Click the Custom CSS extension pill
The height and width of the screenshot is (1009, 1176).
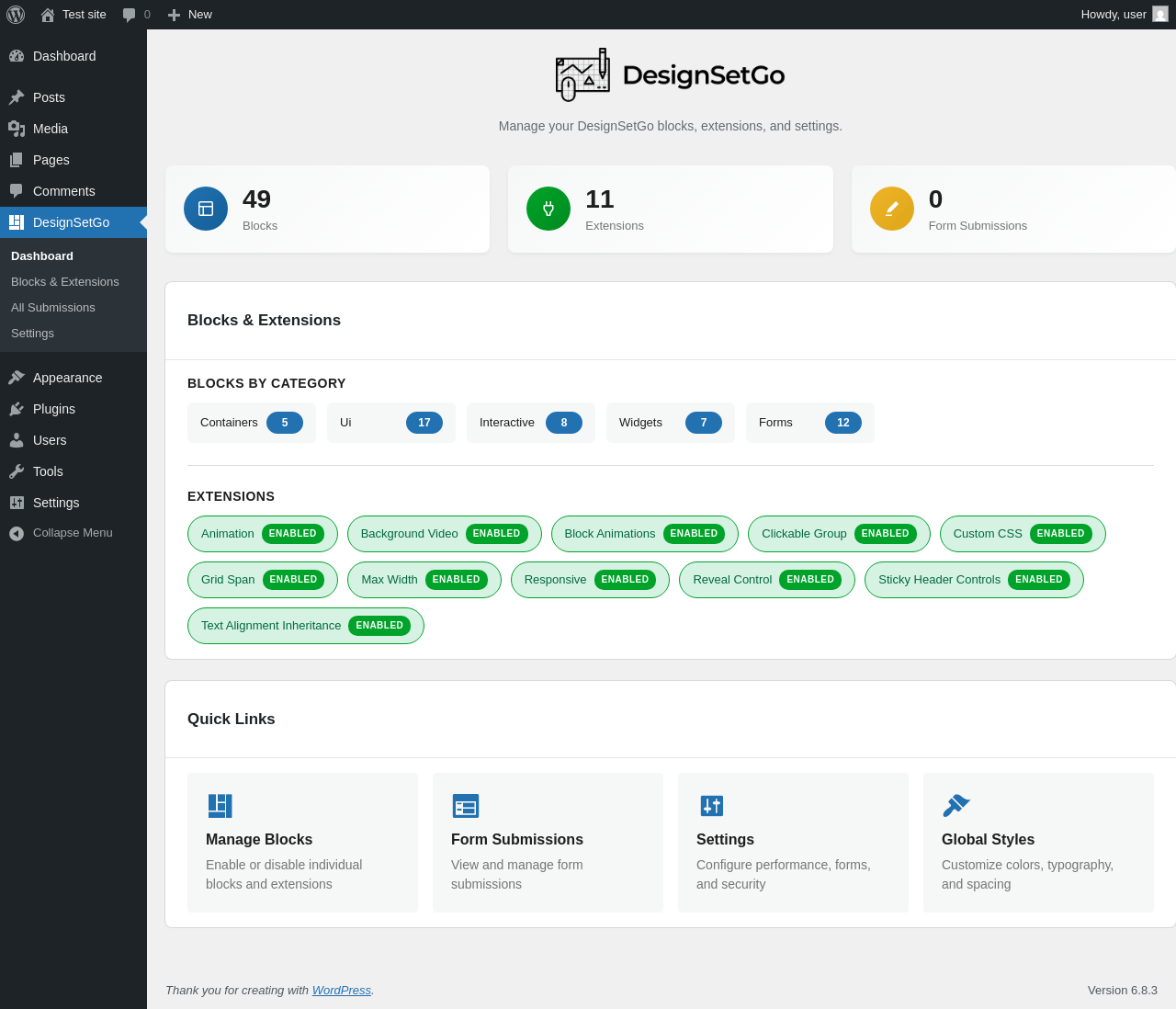coord(1023,534)
